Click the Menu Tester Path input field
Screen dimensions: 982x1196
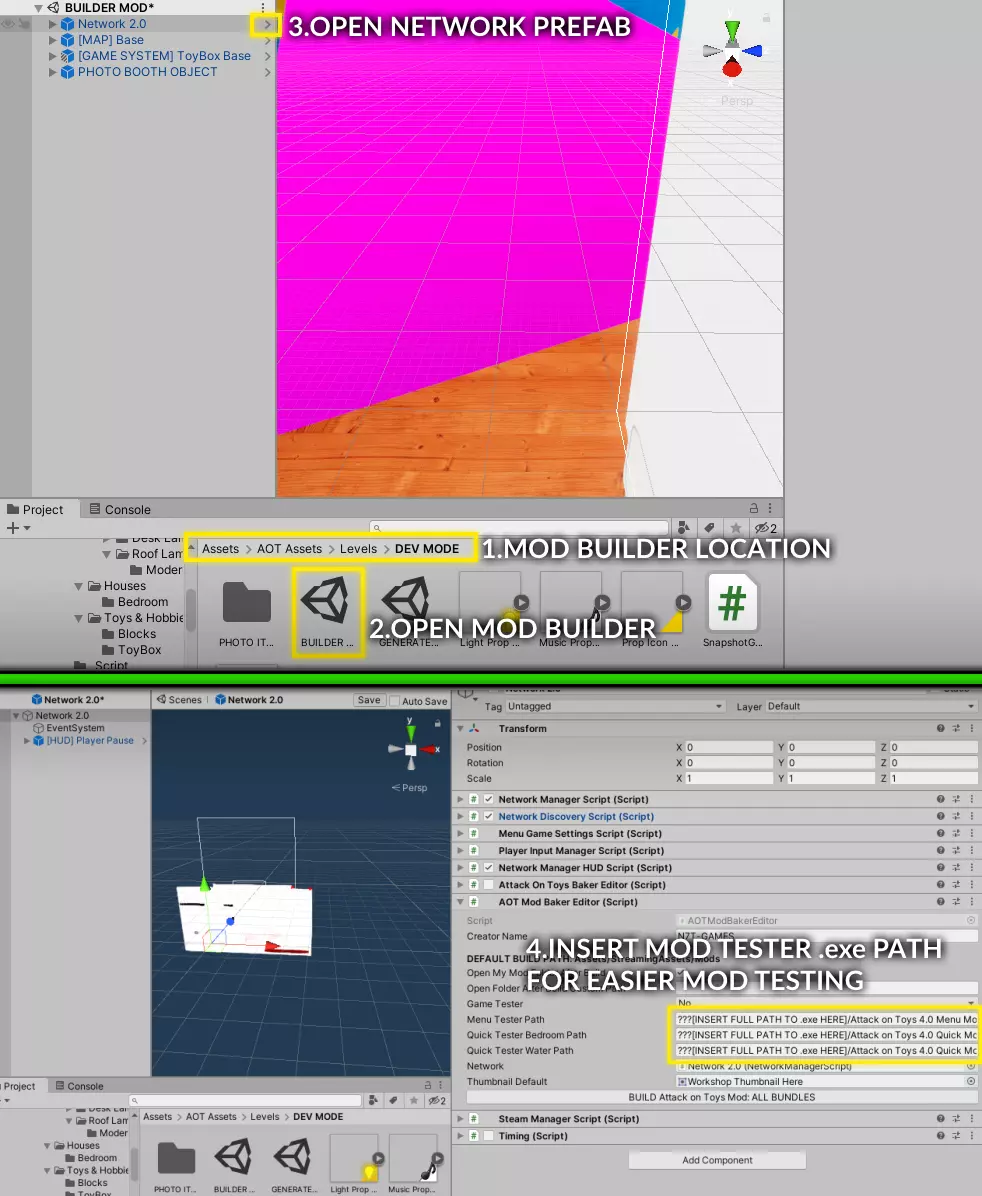826,1020
